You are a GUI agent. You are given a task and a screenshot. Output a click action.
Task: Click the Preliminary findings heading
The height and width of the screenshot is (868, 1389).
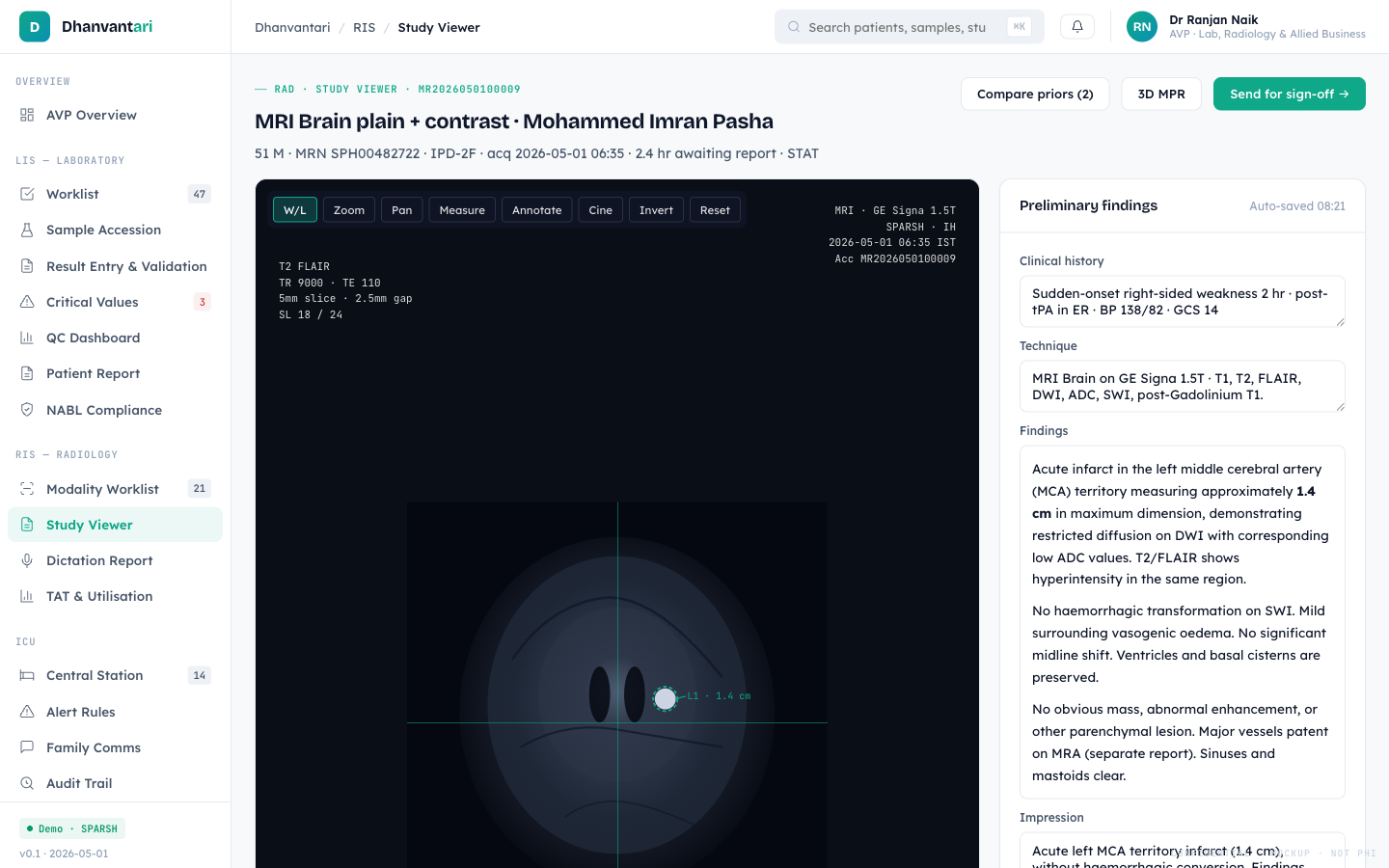[x=1088, y=205]
